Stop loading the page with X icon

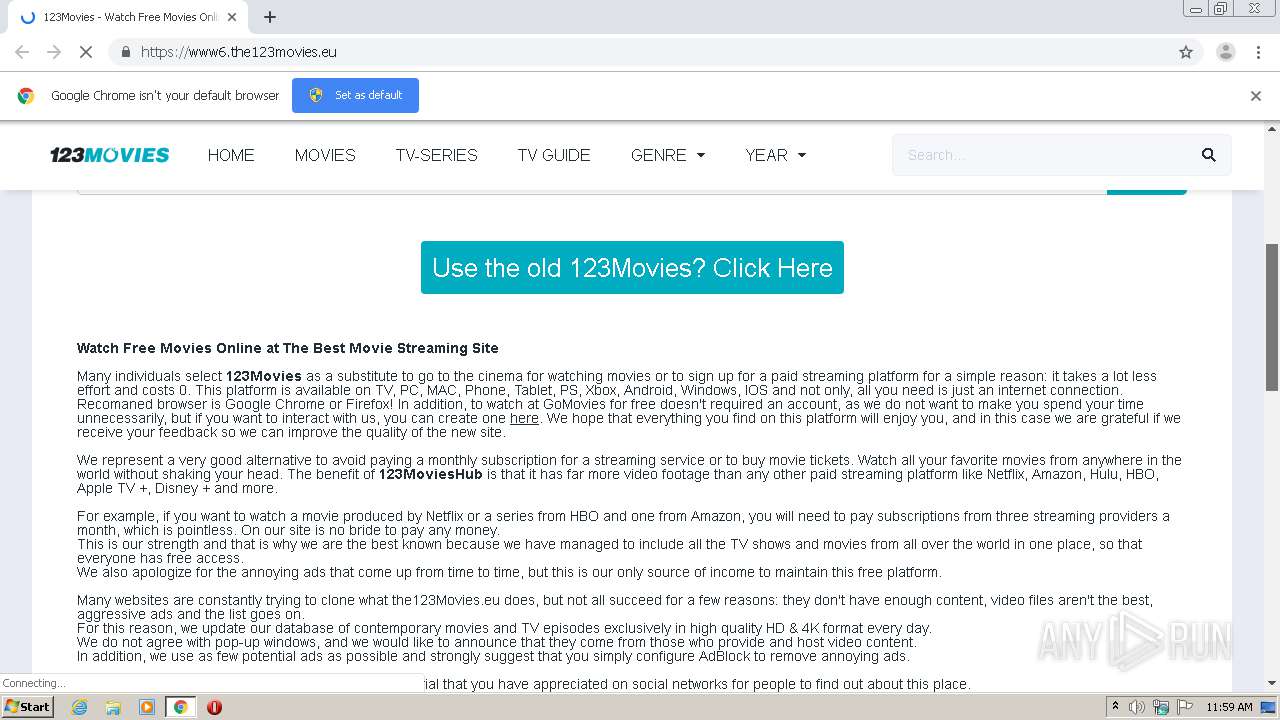point(86,52)
